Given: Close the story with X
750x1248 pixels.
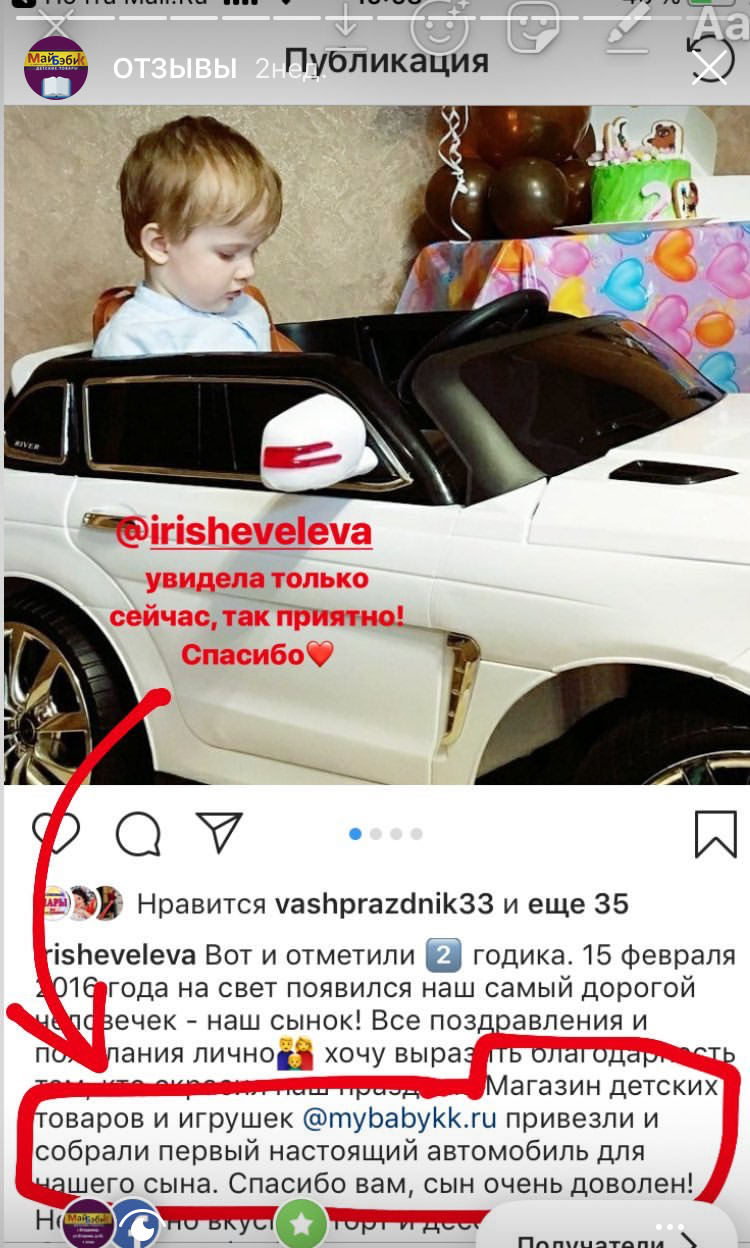Looking at the screenshot, I should tap(710, 66).
